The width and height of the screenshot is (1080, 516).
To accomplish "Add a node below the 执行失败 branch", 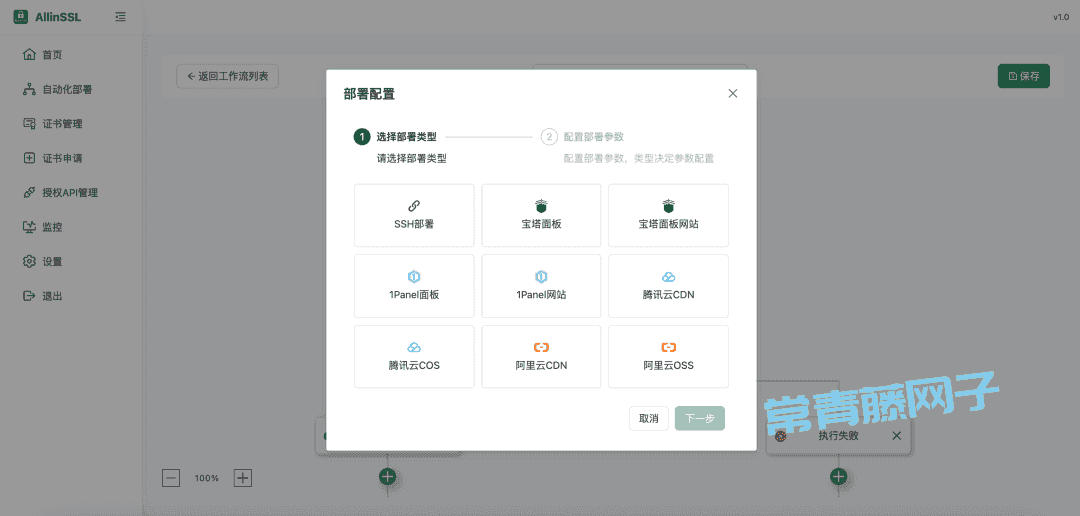I will pos(838,476).
